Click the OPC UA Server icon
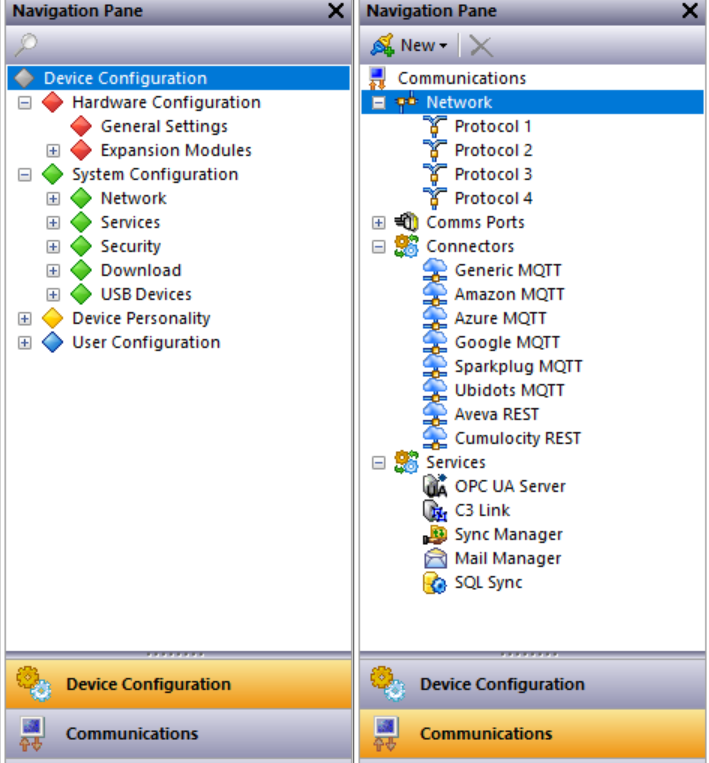The image size is (709, 763). [x=435, y=487]
